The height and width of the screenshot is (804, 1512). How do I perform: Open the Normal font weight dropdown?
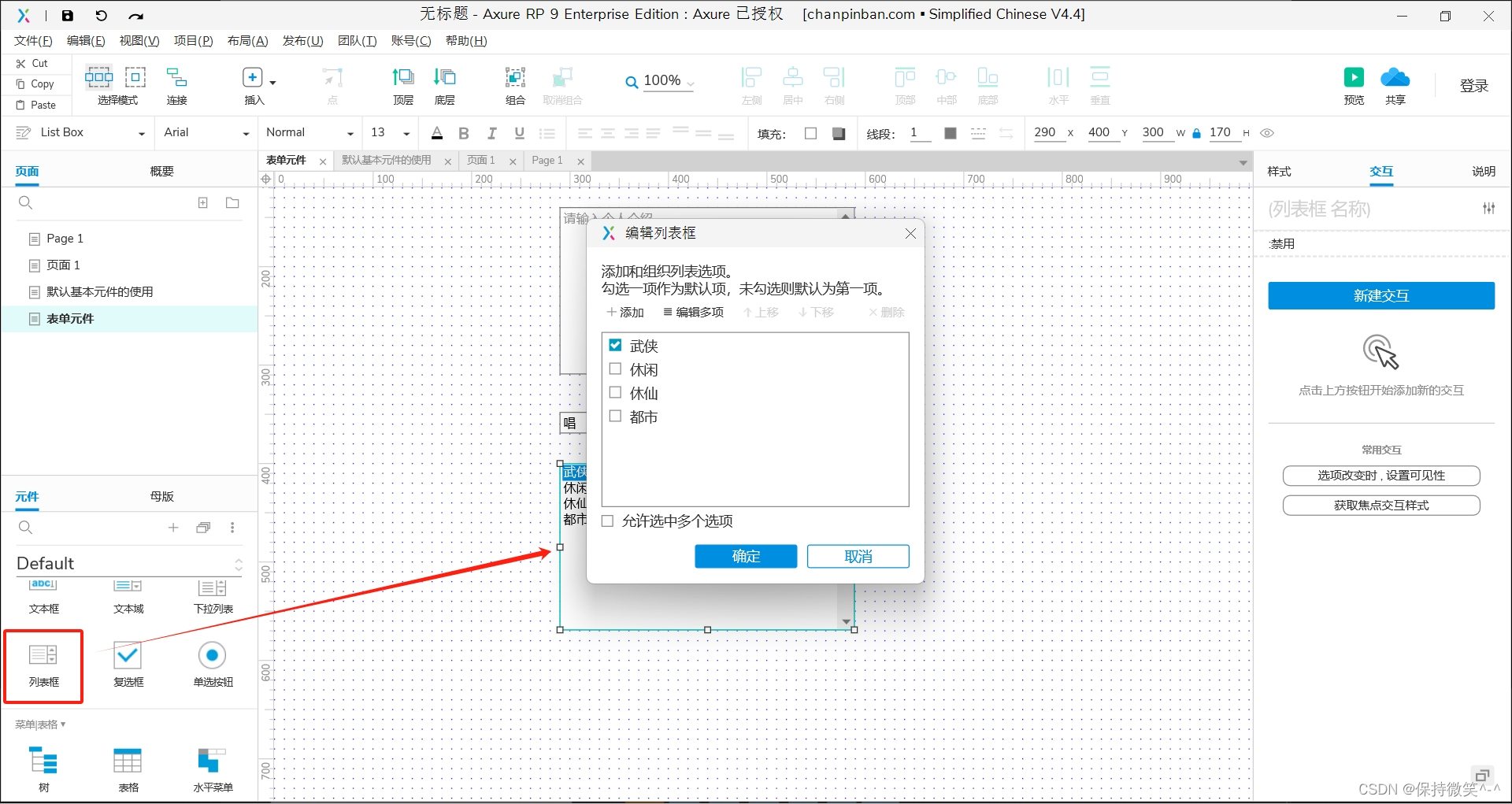pos(350,133)
